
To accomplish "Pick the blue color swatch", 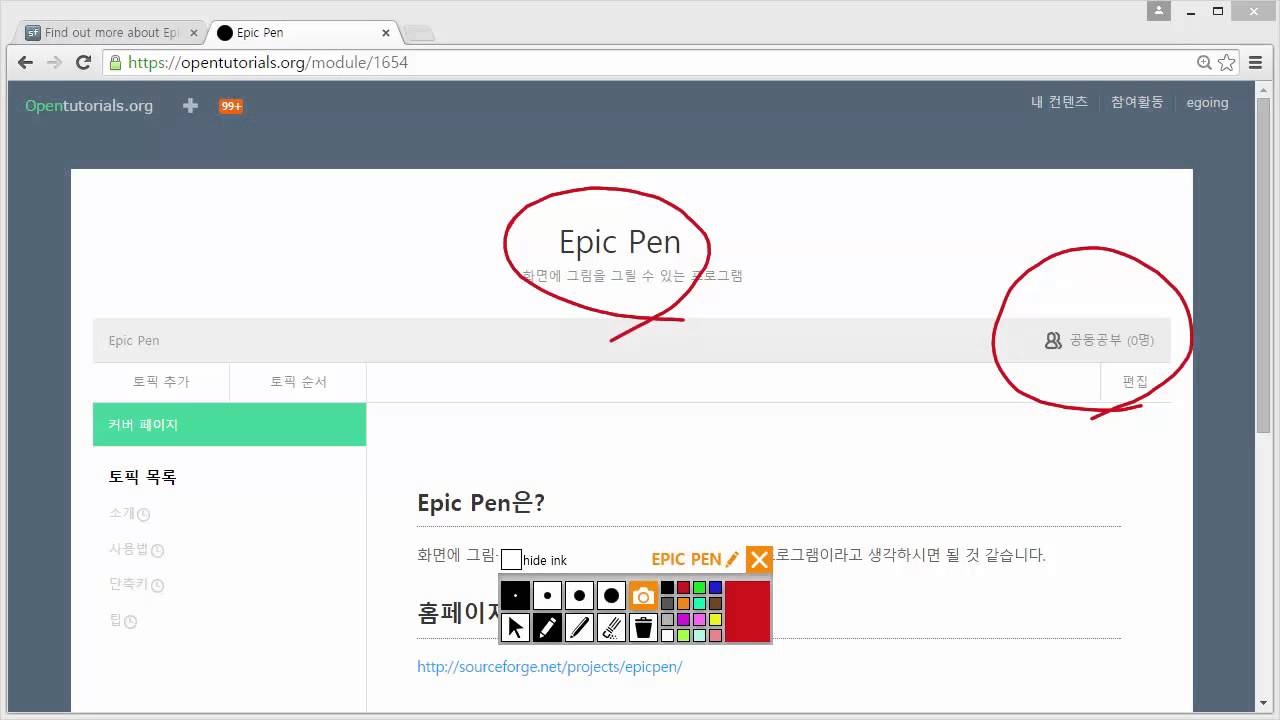I will (x=715, y=587).
